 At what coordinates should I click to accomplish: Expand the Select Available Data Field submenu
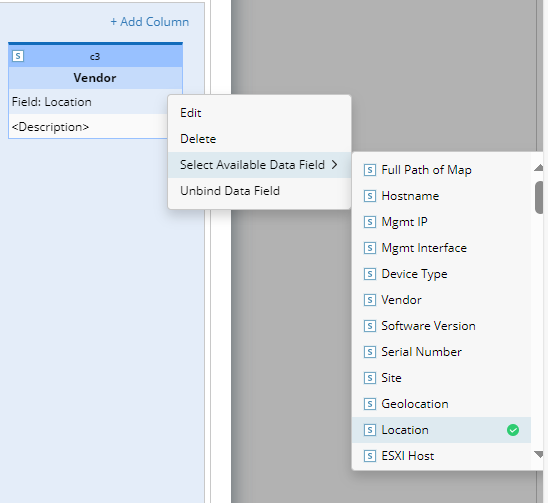[x=259, y=165]
